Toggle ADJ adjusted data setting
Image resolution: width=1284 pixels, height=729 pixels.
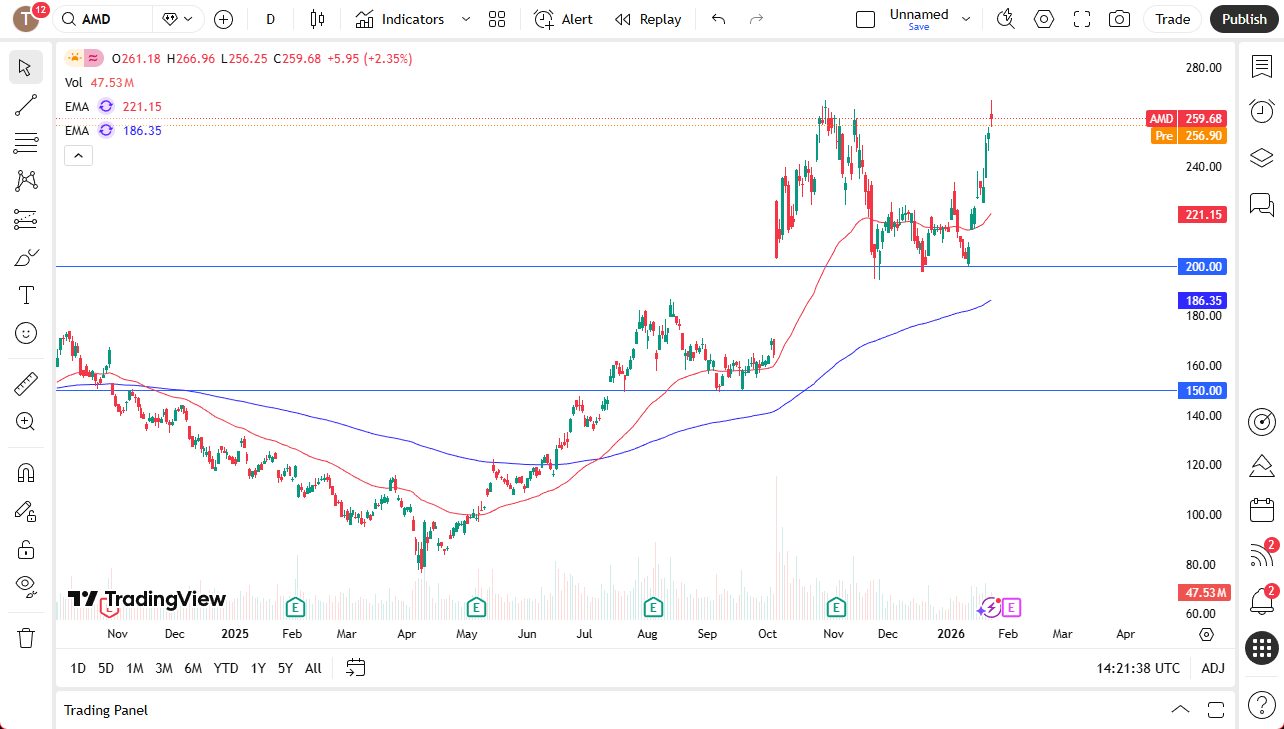click(x=1213, y=668)
